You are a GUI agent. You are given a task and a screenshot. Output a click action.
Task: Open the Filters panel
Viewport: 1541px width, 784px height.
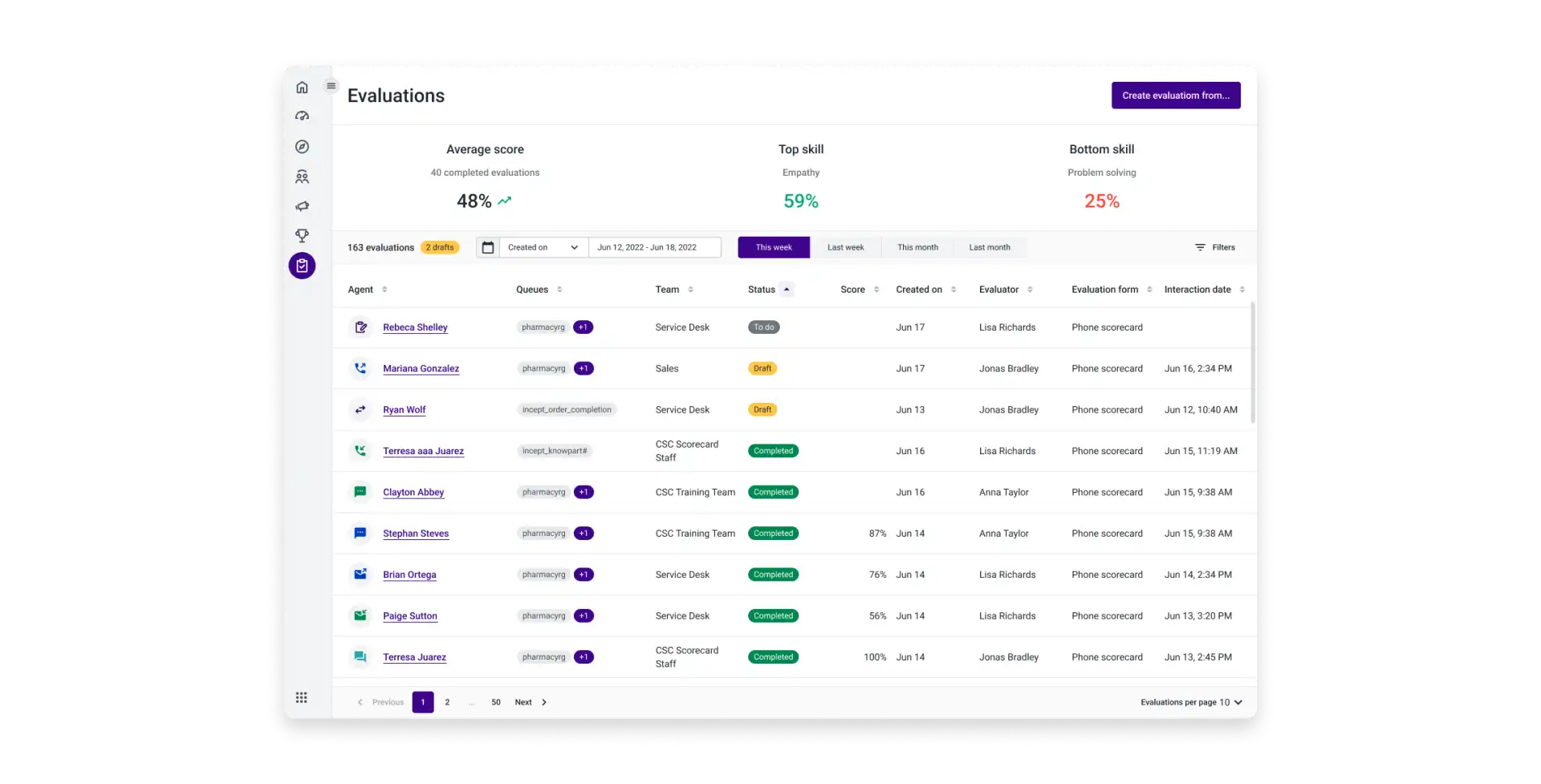pos(1214,247)
